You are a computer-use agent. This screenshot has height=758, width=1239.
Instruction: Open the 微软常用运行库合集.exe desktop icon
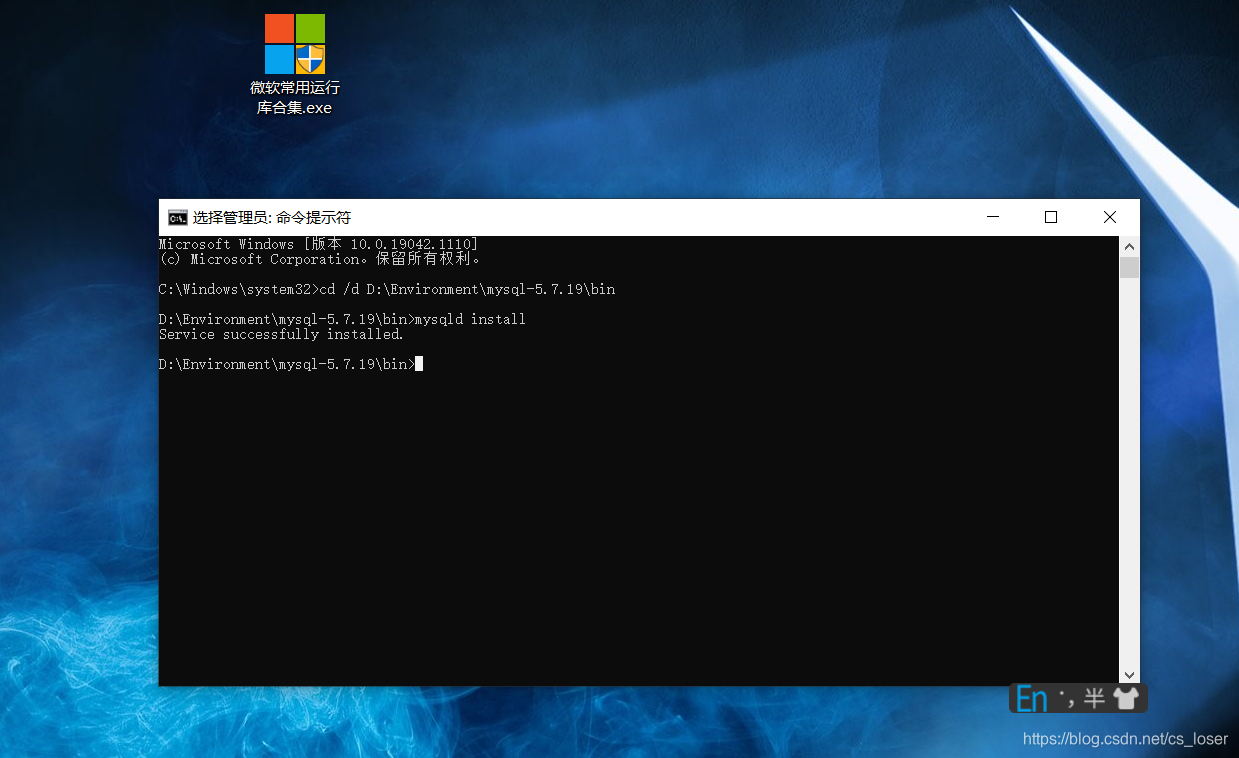pyautogui.click(x=295, y=65)
